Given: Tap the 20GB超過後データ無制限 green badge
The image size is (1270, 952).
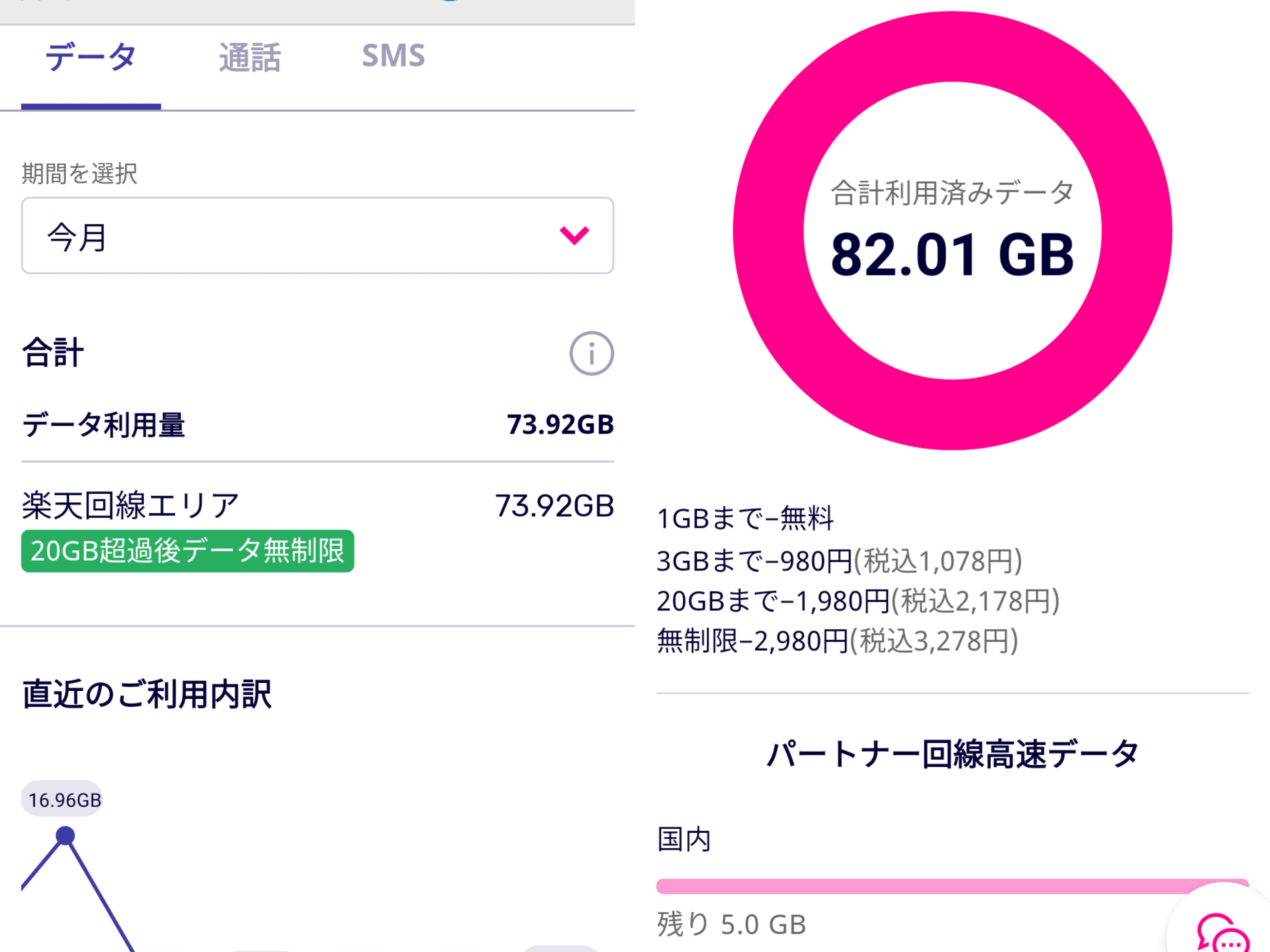Looking at the screenshot, I should point(188,551).
